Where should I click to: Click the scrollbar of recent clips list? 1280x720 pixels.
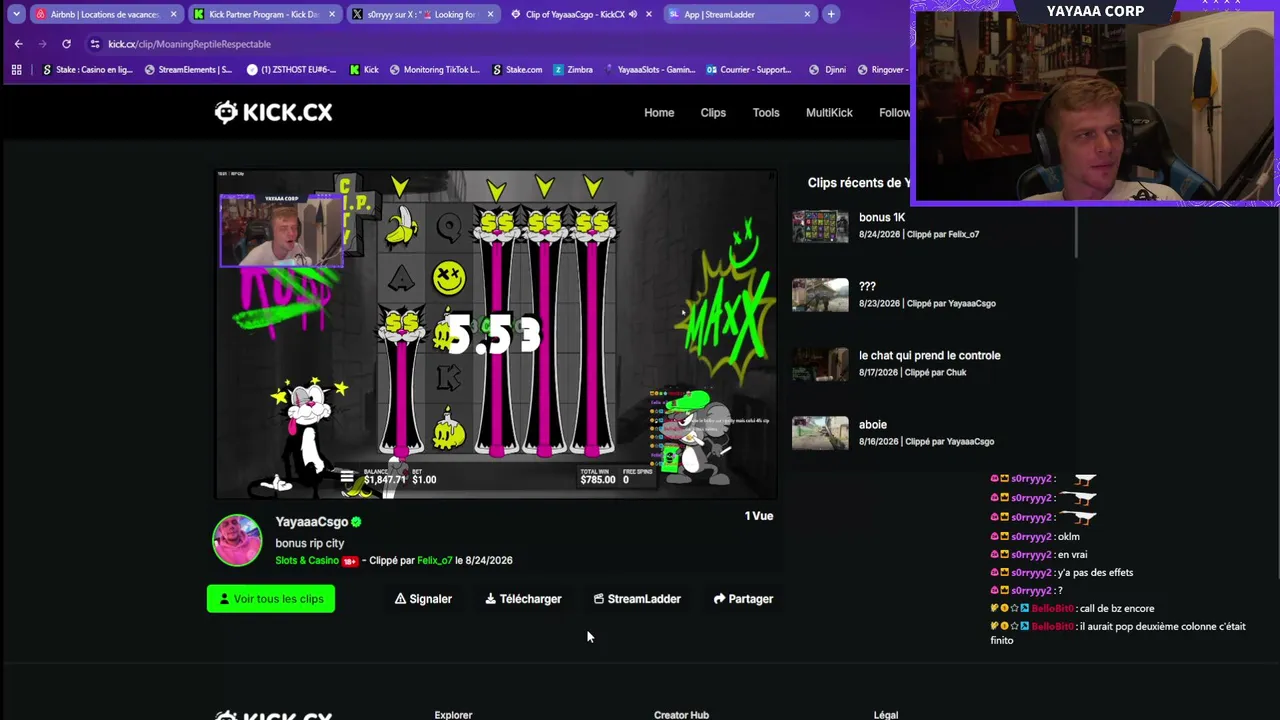pos(1076,232)
